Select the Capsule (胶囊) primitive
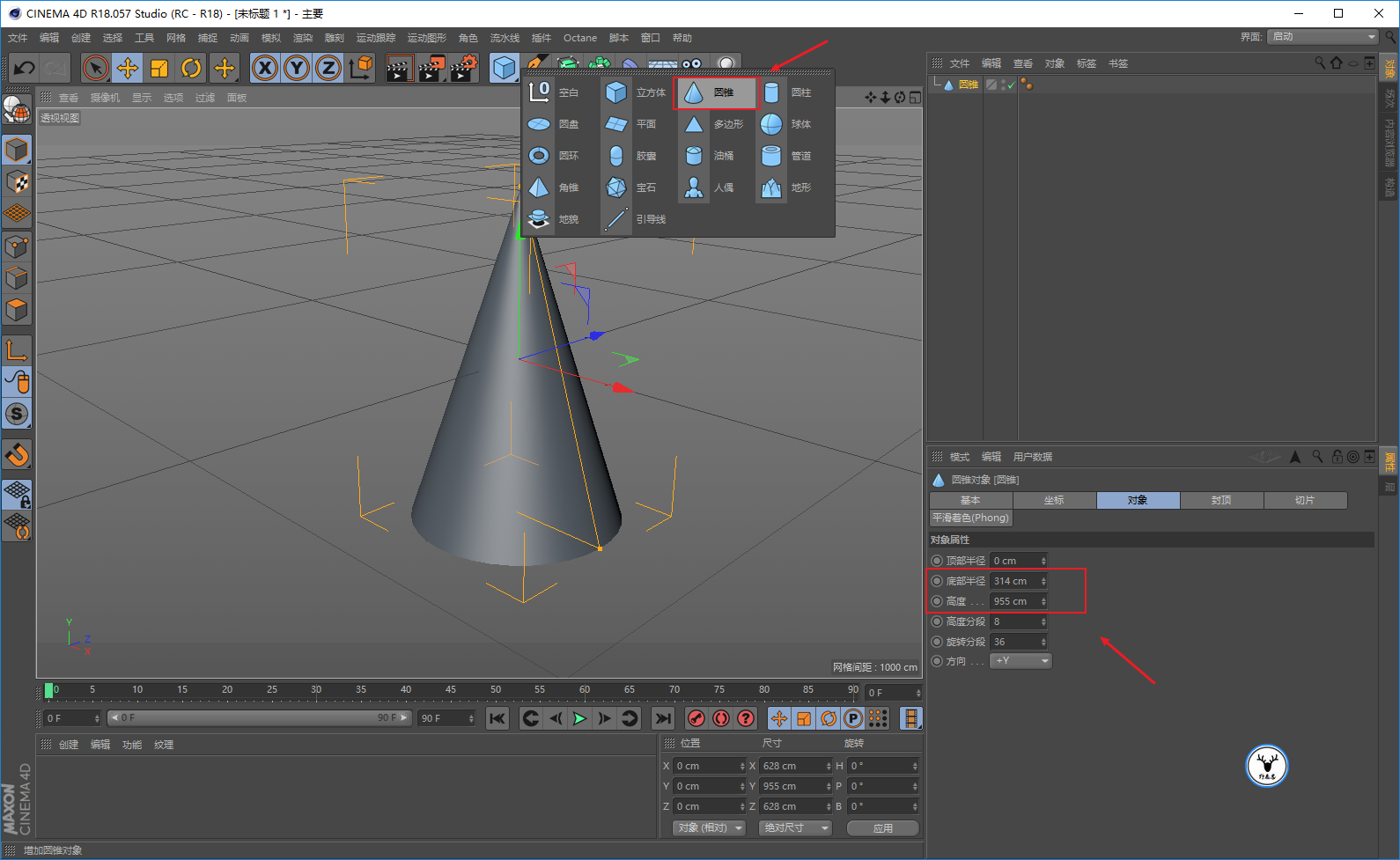The width and height of the screenshot is (1400, 860). coord(632,156)
